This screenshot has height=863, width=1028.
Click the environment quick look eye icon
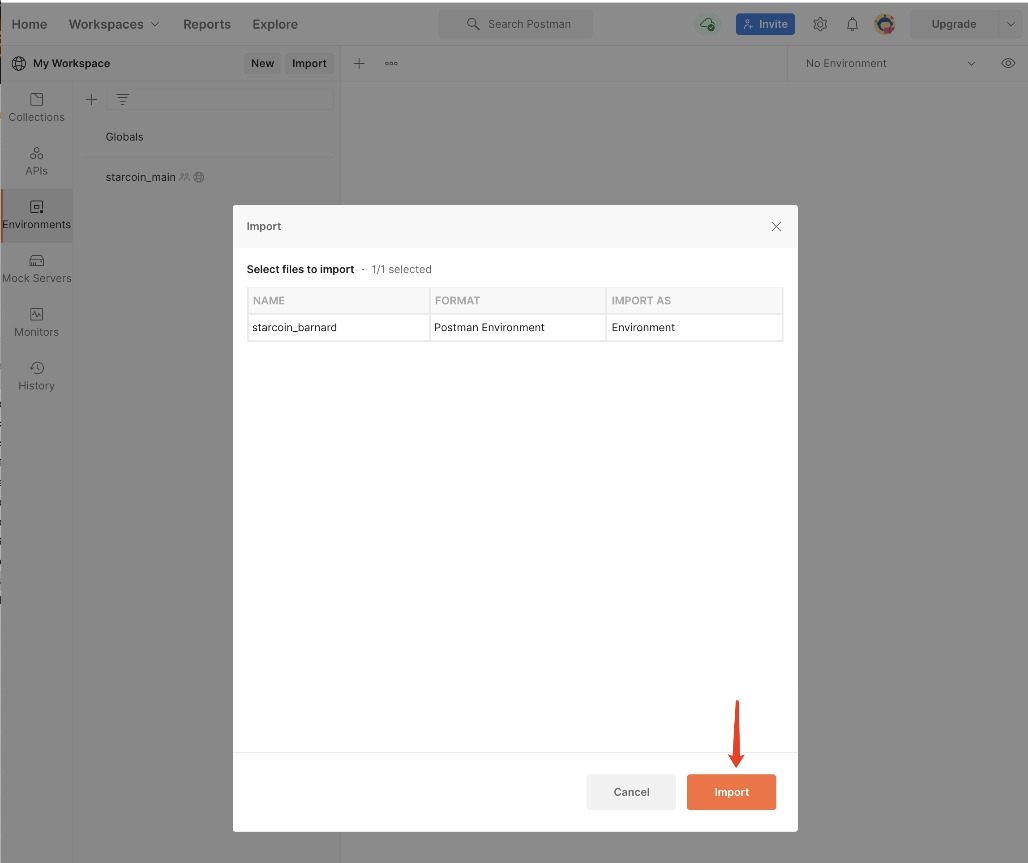pyautogui.click(x=1008, y=63)
